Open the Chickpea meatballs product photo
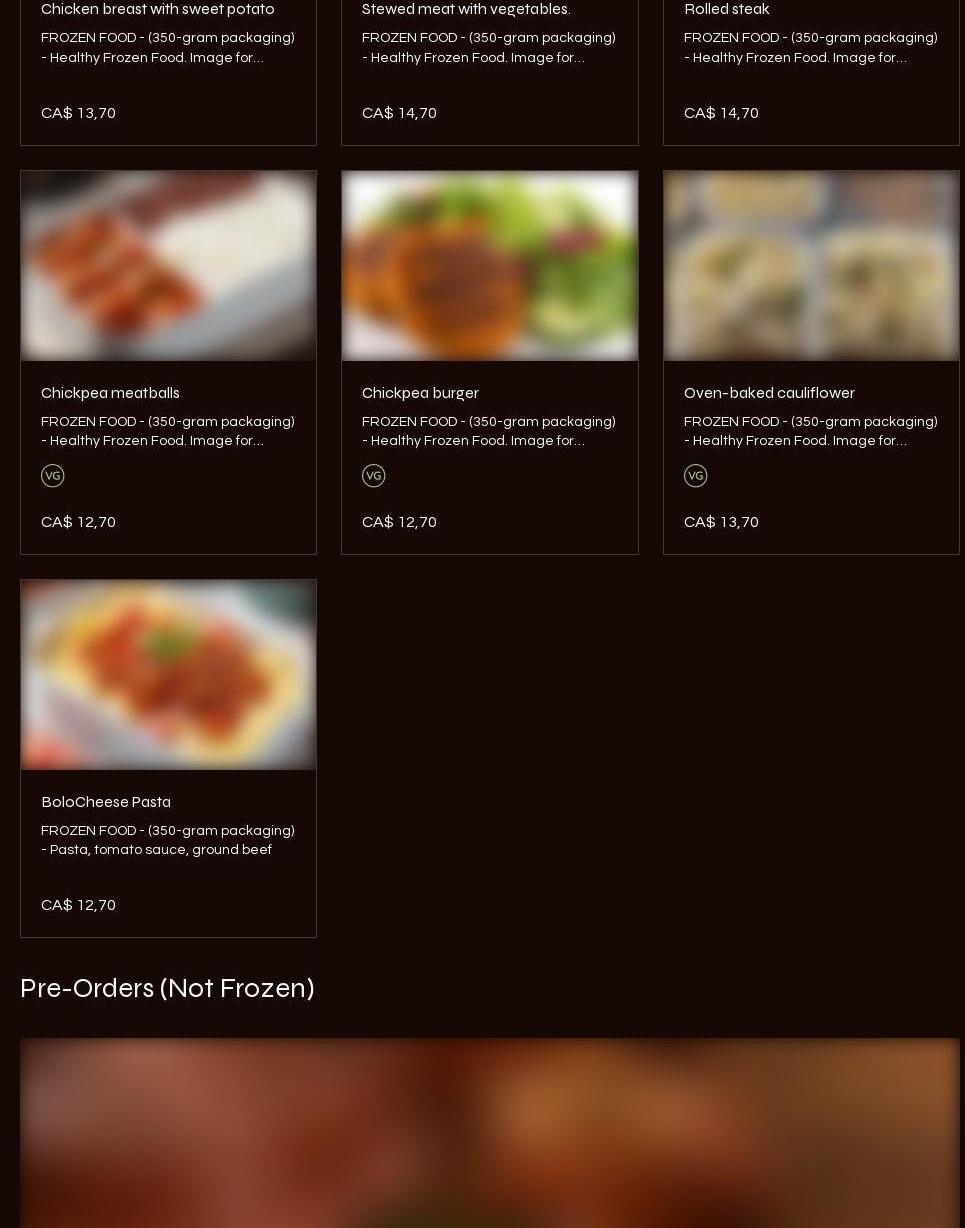Viewport: 965px width, 1228px height. click(x=168, y=265)
